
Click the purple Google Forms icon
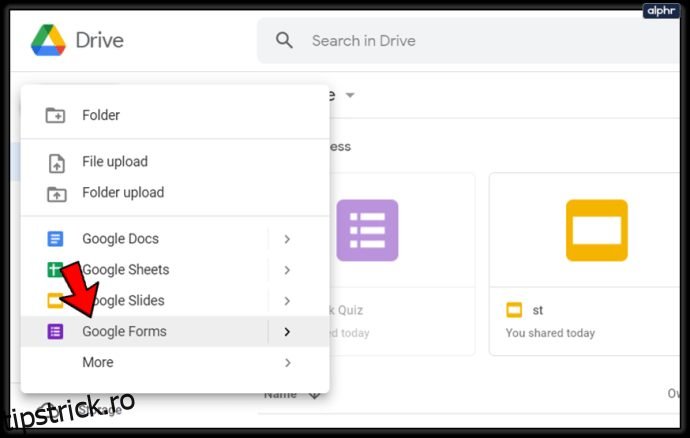point(55,331)
